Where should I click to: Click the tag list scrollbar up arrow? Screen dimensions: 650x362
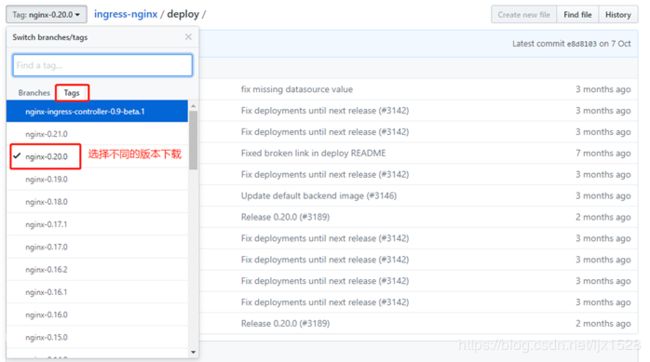[x=193, y=106]
